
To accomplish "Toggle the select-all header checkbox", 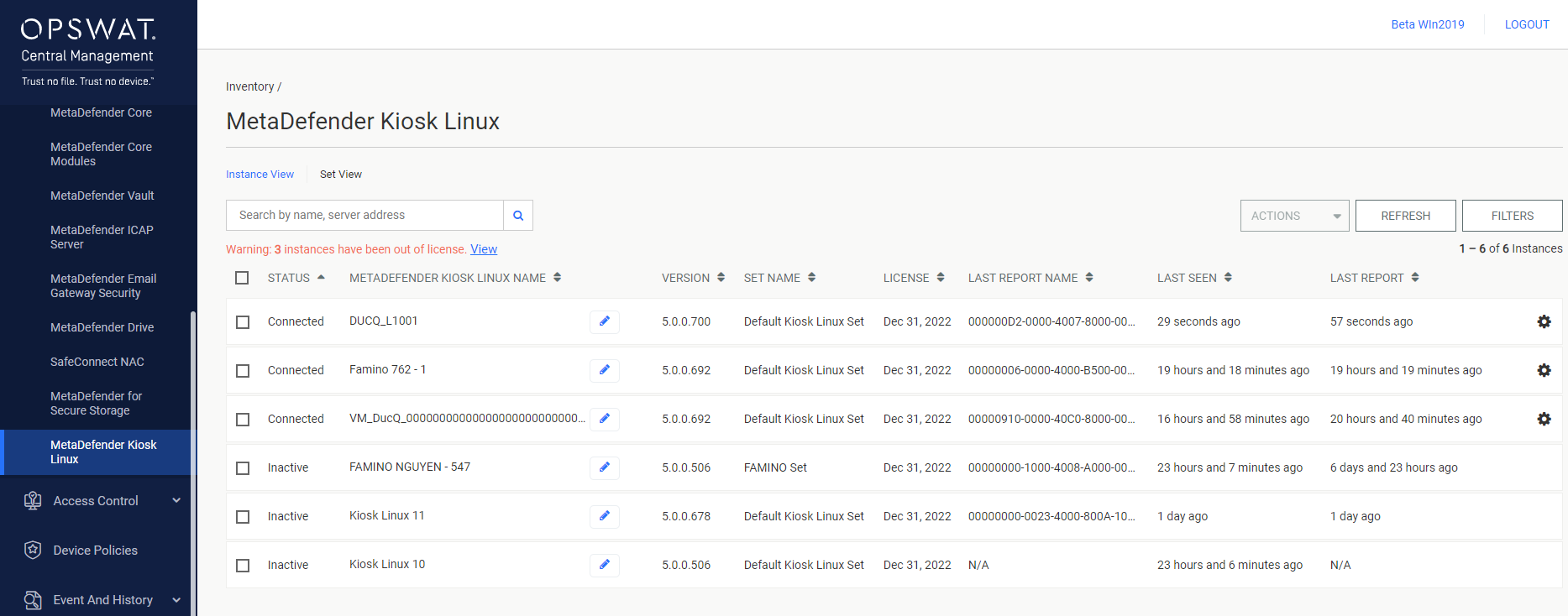I will [242, 278].
